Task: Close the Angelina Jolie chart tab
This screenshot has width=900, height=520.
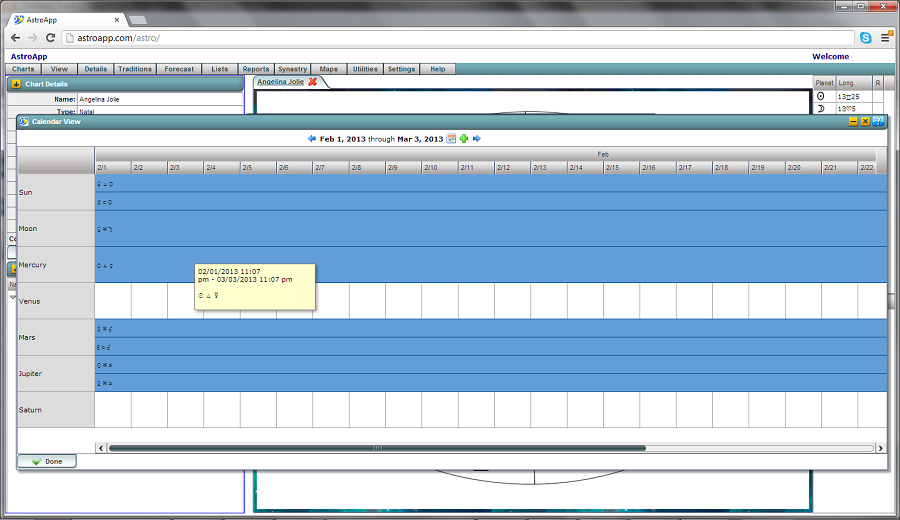Action: pos(313,82)
